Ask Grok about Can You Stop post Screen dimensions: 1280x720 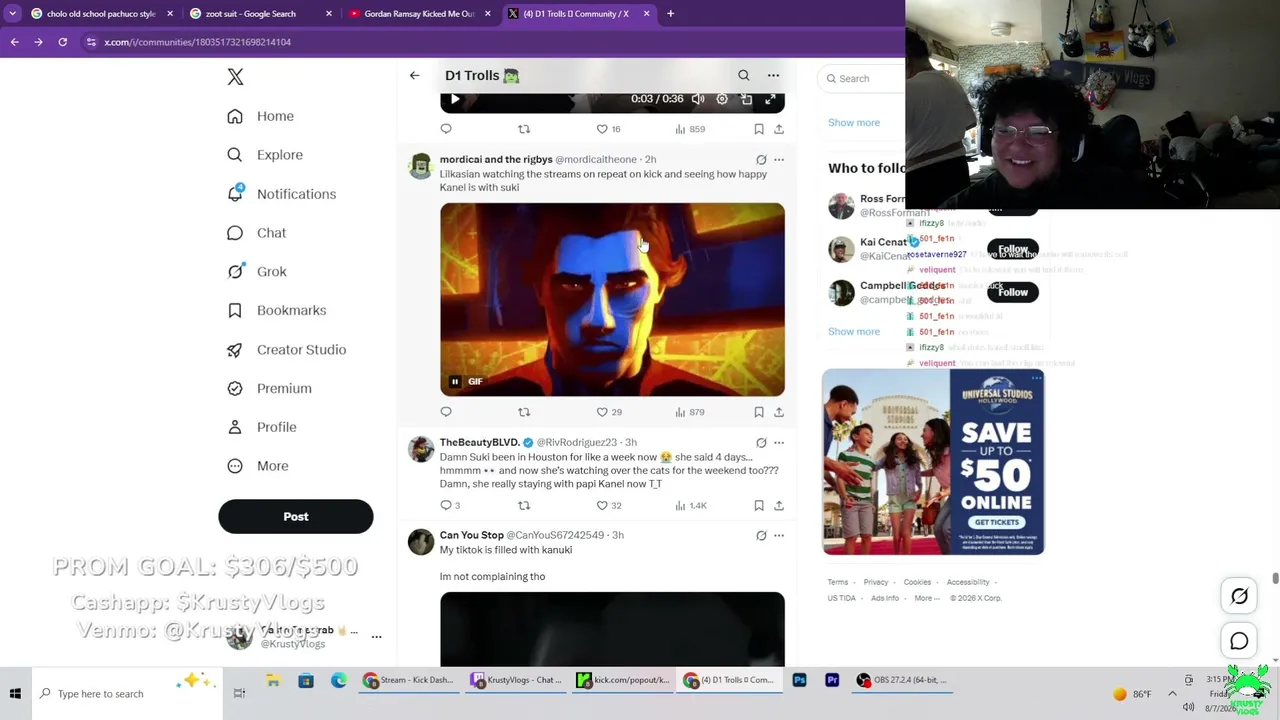point(761,535)
